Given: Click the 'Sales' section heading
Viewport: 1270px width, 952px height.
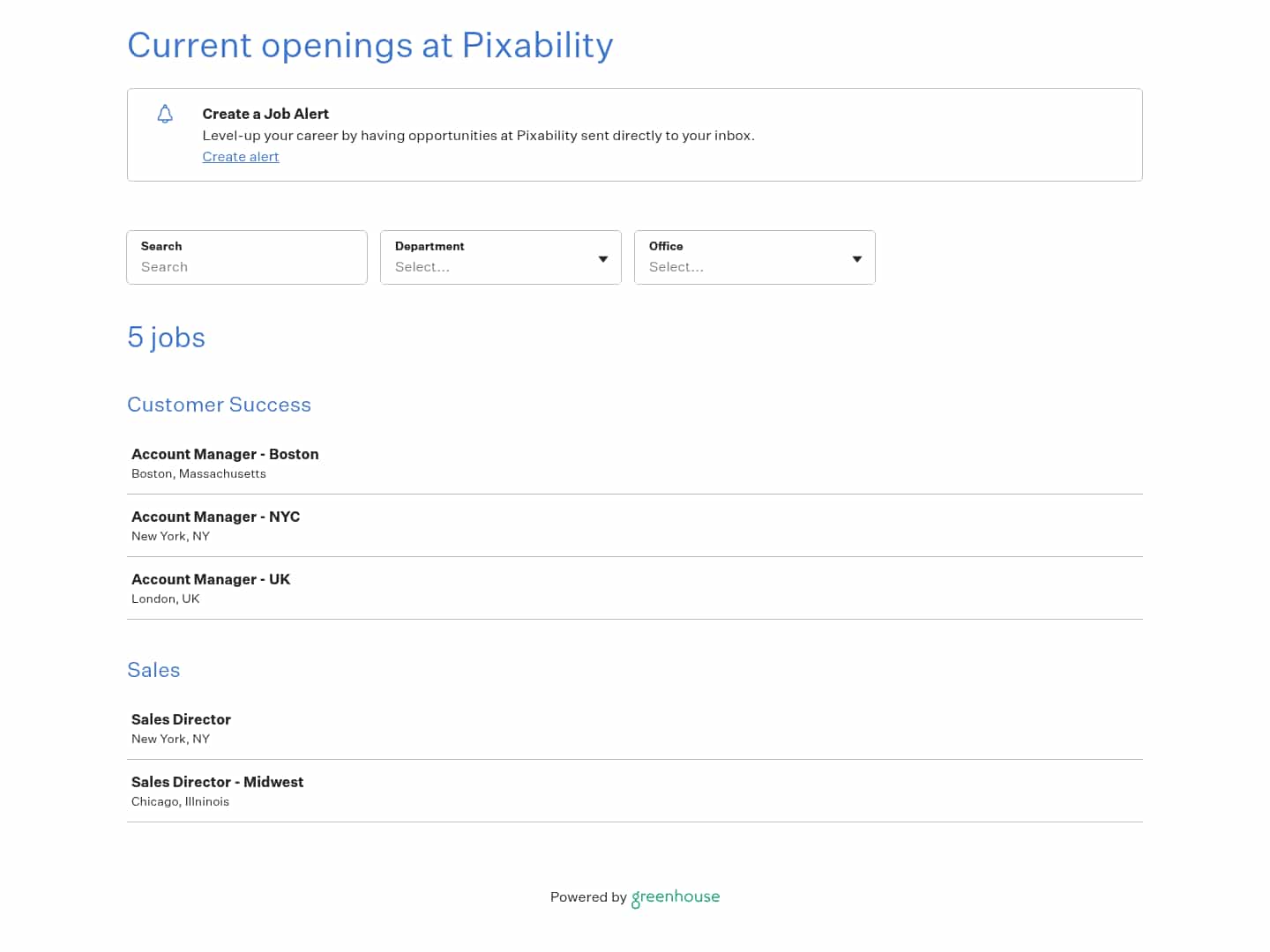Looking at the screenshot, I should click(x=153, y=670).
